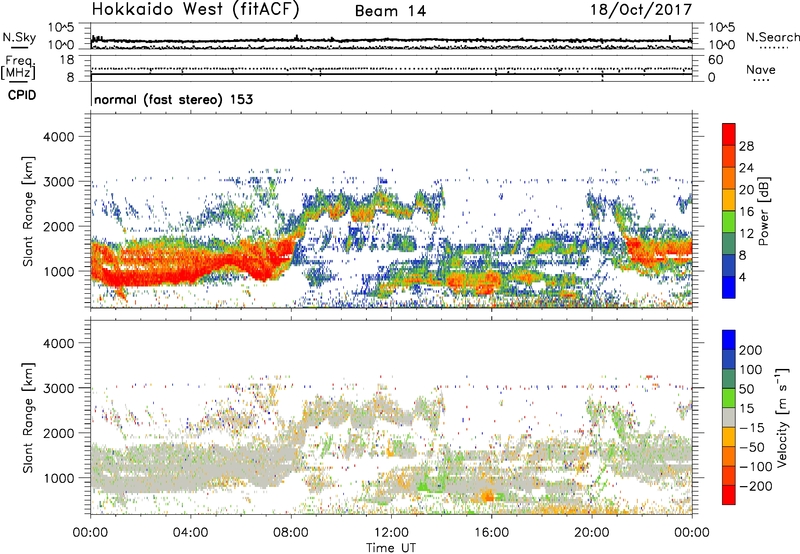
Task: Click the light green 12–16 dB Power segment
Action: click(x=729, y=221)
